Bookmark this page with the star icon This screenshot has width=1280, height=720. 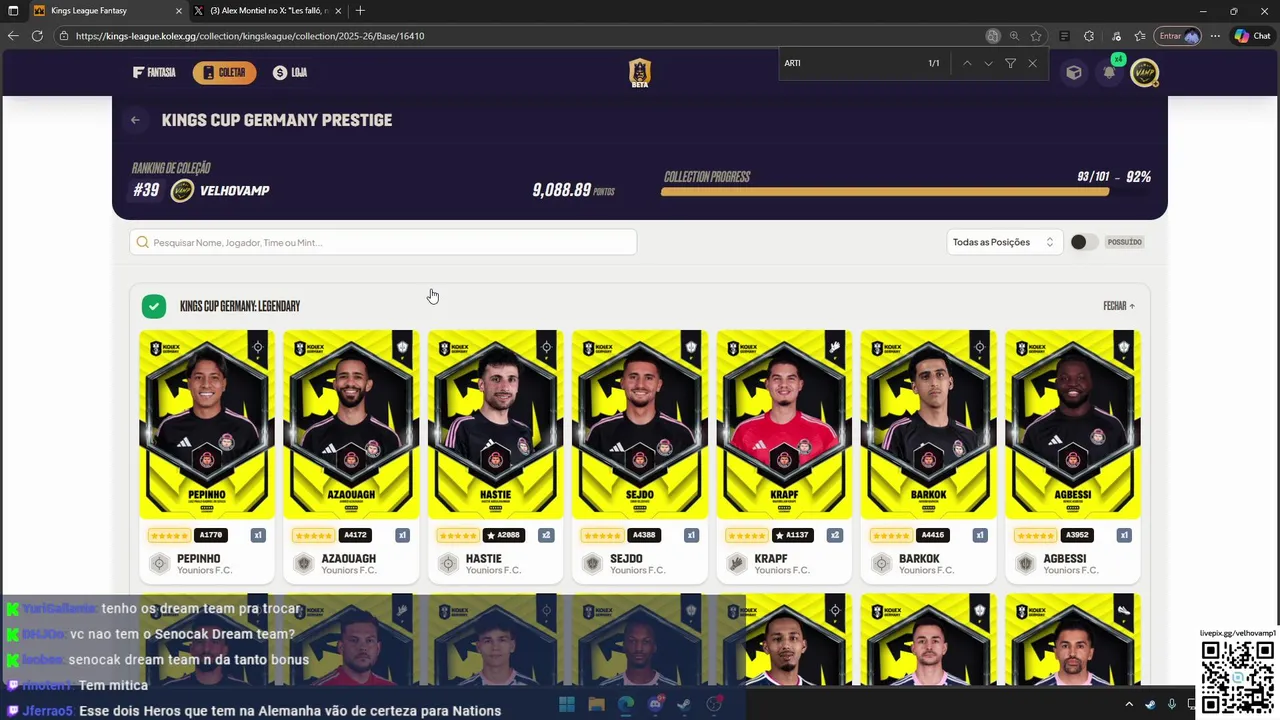coord(1036,36)
